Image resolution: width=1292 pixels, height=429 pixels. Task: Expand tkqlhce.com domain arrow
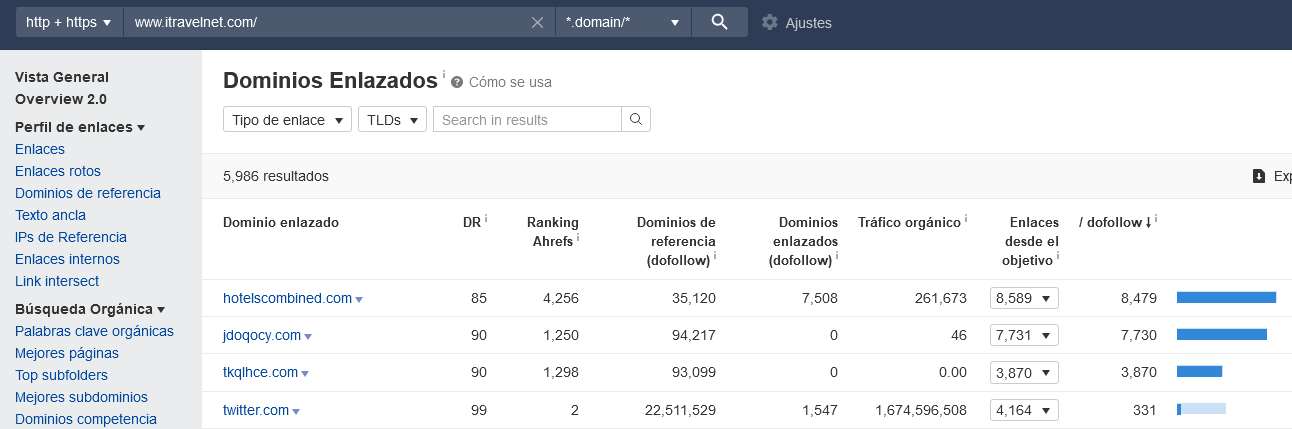click(x=305, y=374)
